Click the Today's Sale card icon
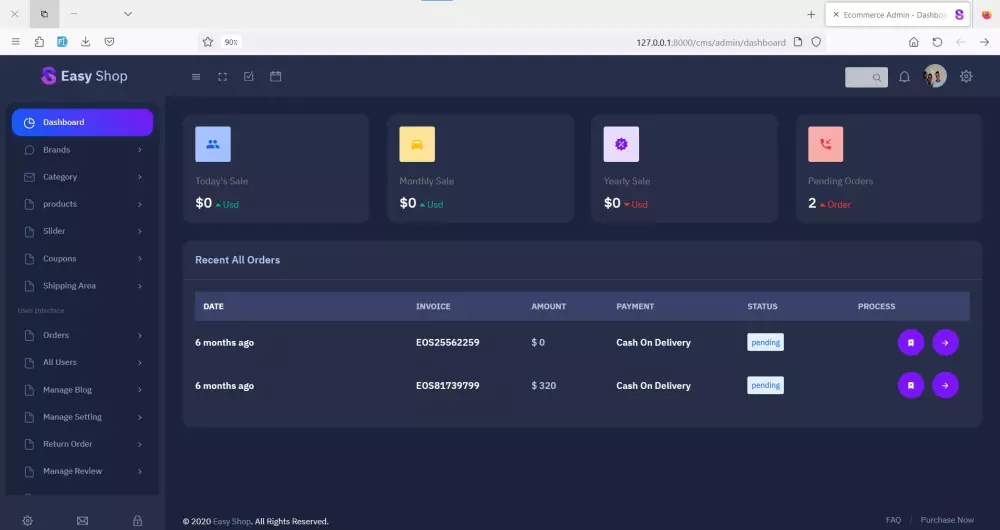The width and height of the screenshot is (1000, 530). click(213, 144)
